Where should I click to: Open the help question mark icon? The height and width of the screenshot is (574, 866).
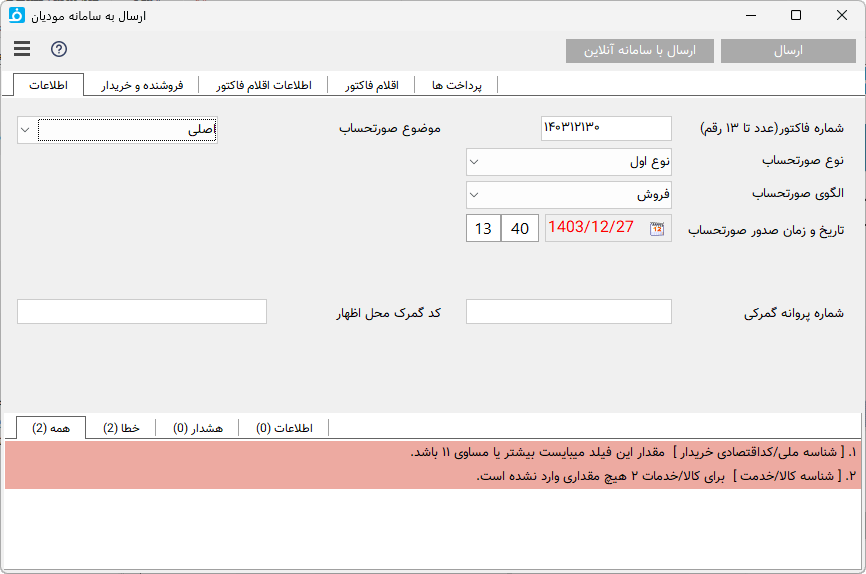(x=59, y=49)
